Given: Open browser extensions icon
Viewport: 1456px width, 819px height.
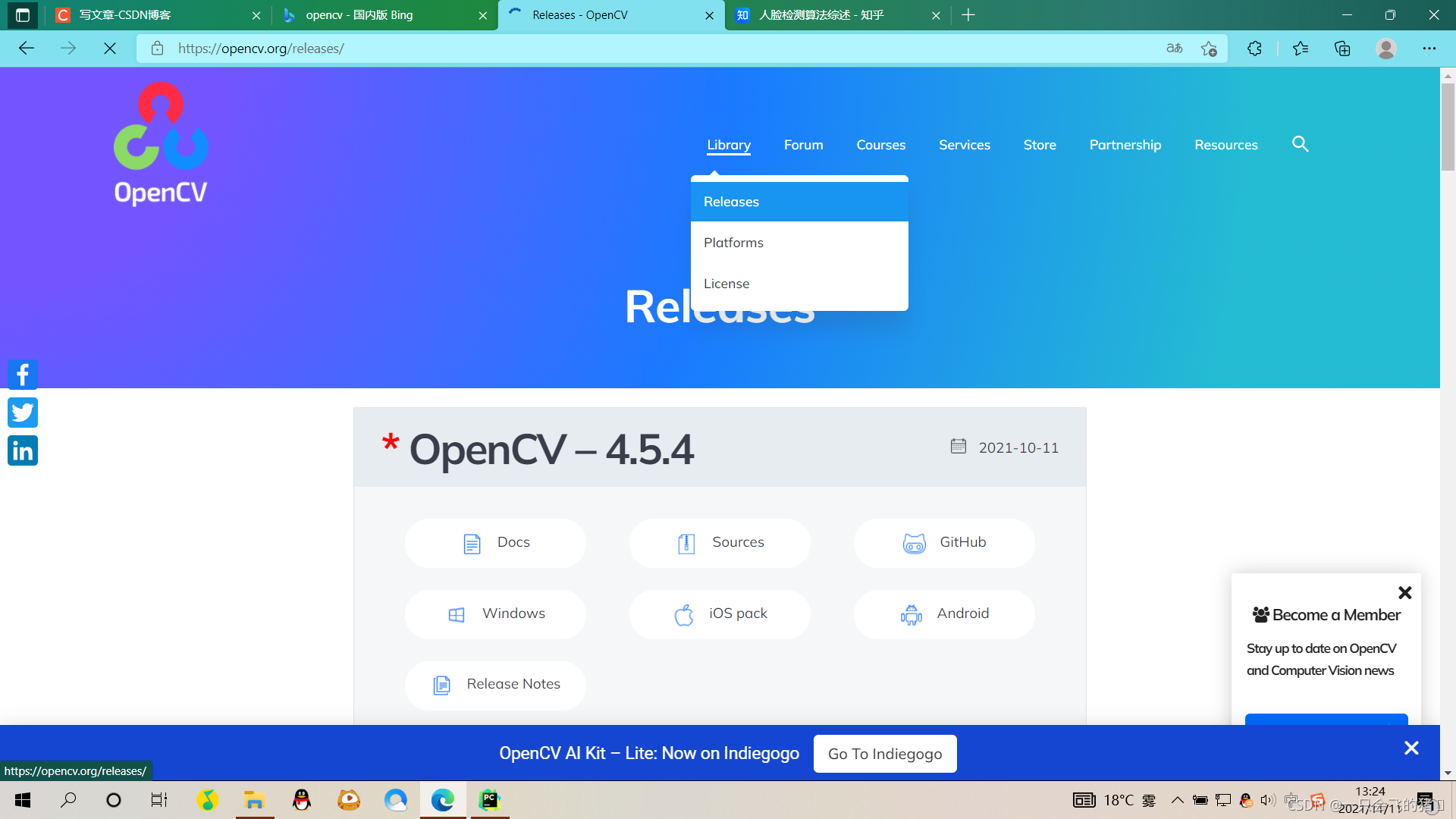Looking at the screenshot, I should [x=1254, y=49].
